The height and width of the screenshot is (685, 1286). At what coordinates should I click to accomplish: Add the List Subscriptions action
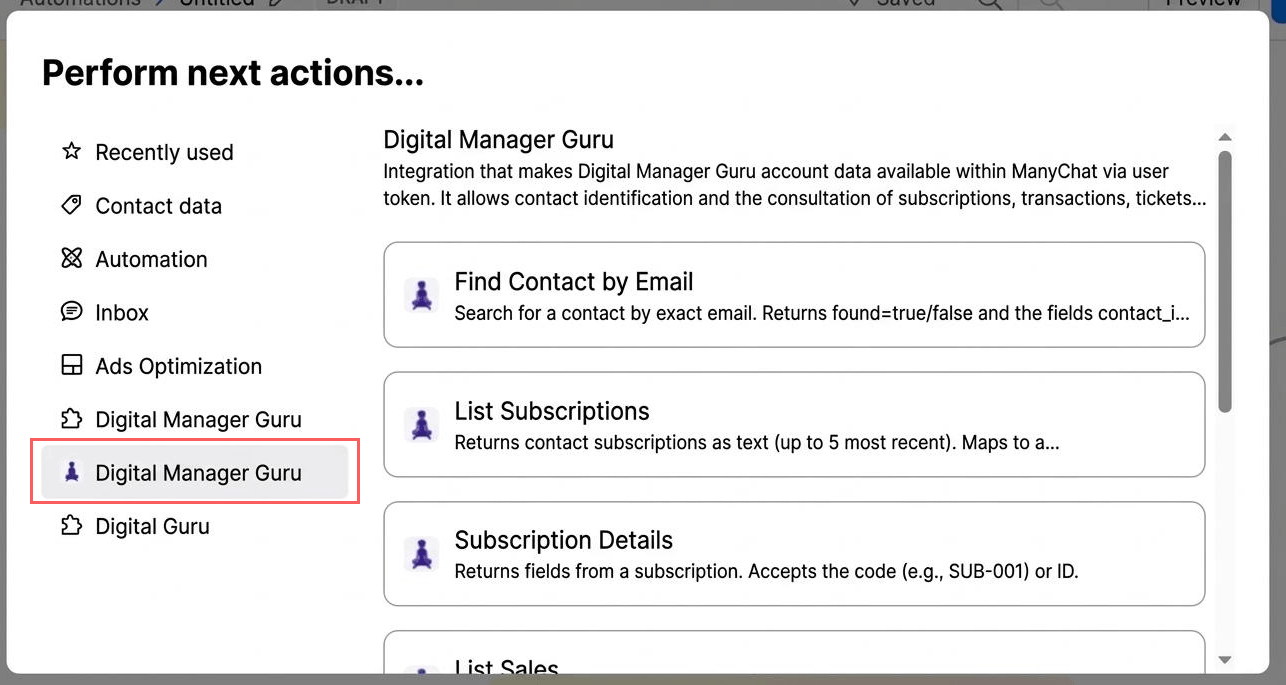pos(794,425)
